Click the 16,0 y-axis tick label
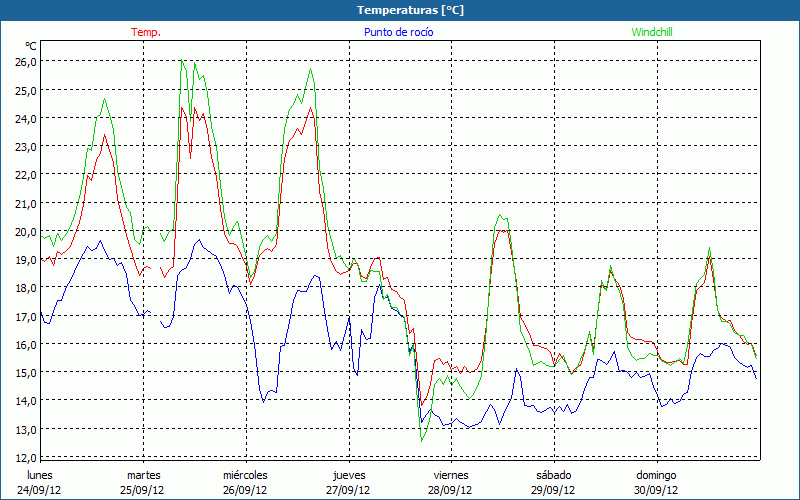This screenshot has height=500, width=800. 26,344
